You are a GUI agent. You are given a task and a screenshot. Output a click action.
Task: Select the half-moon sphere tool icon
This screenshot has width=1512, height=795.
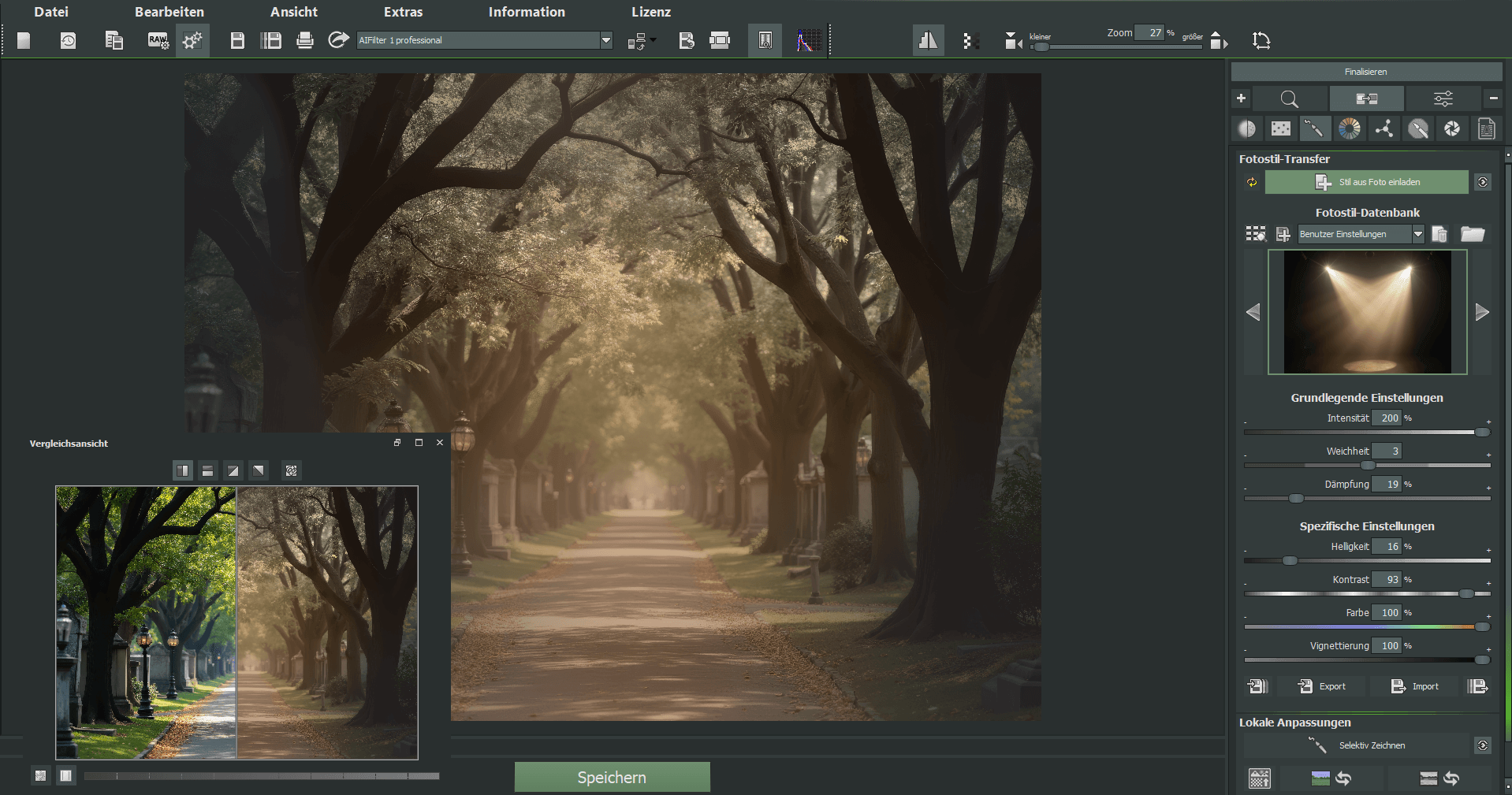tap(1247, 128)
